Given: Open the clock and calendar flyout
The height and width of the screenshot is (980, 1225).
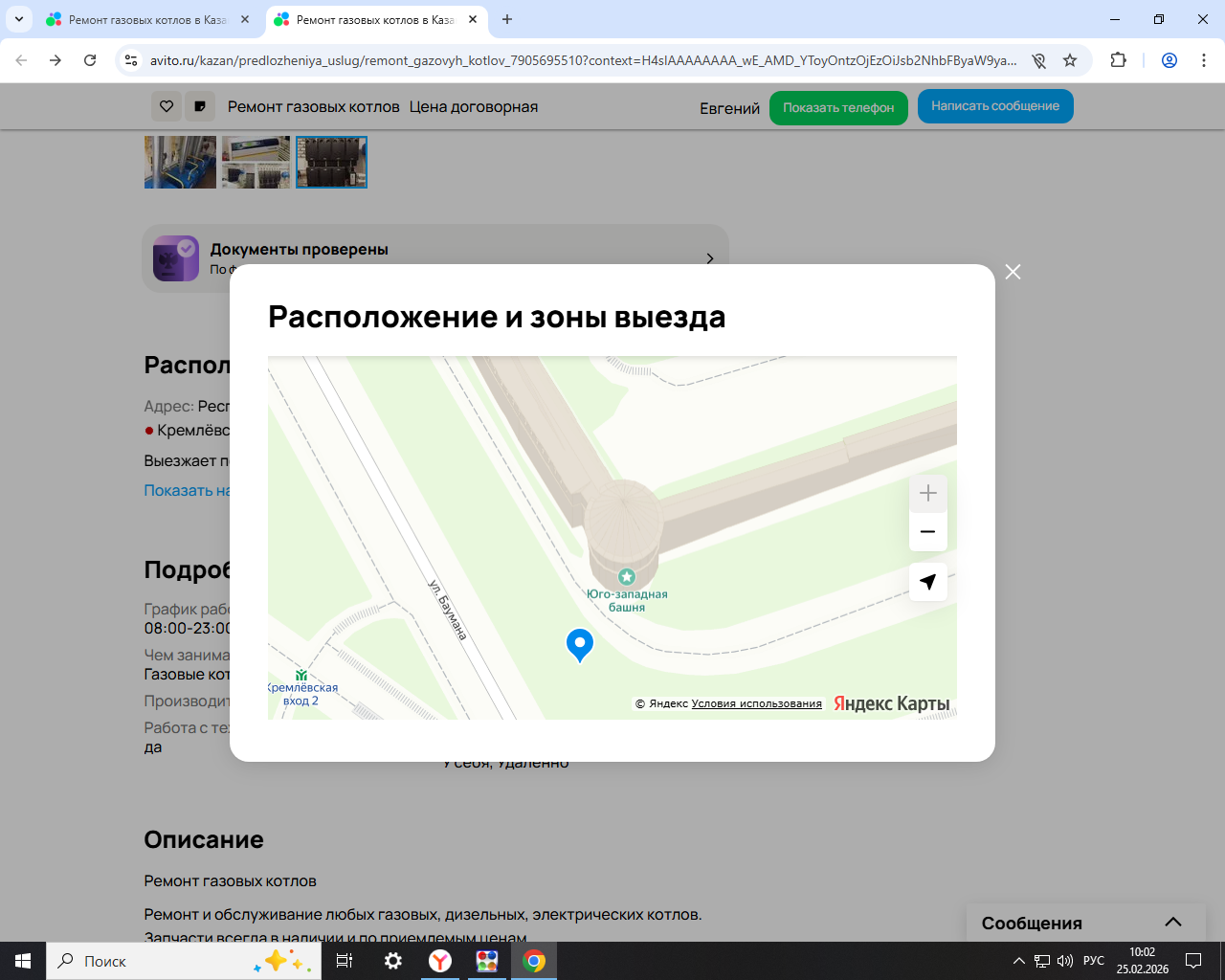Looking at the screenshot, I should [1143, 961].
